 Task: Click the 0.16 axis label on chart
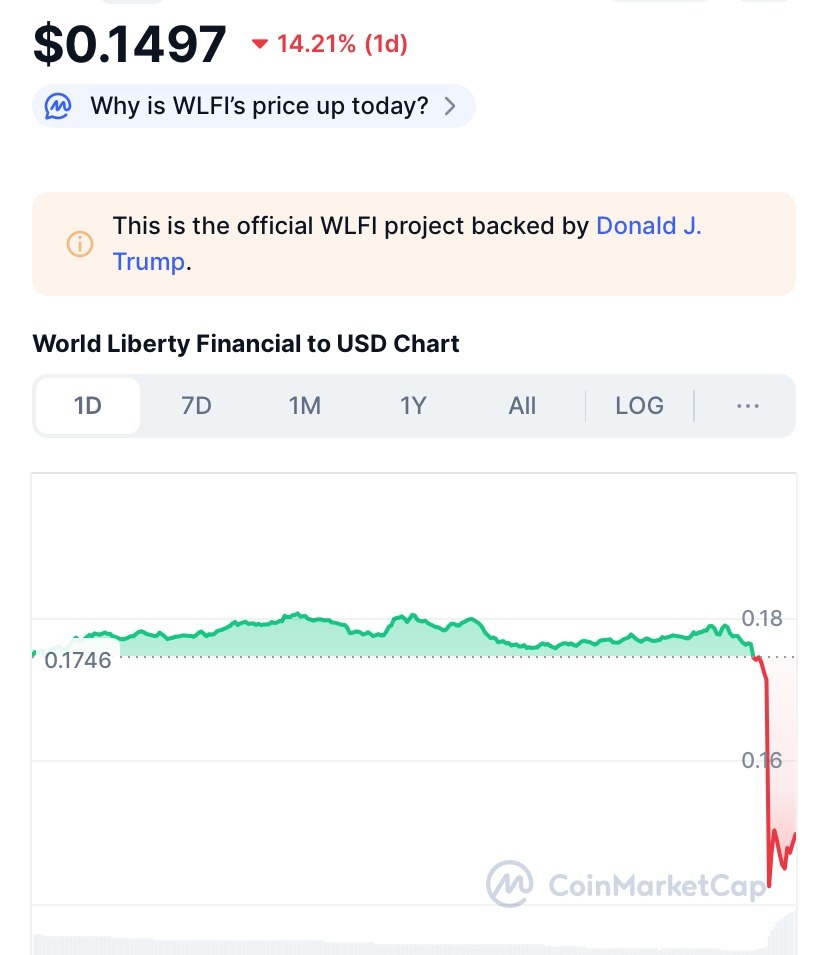762,761
